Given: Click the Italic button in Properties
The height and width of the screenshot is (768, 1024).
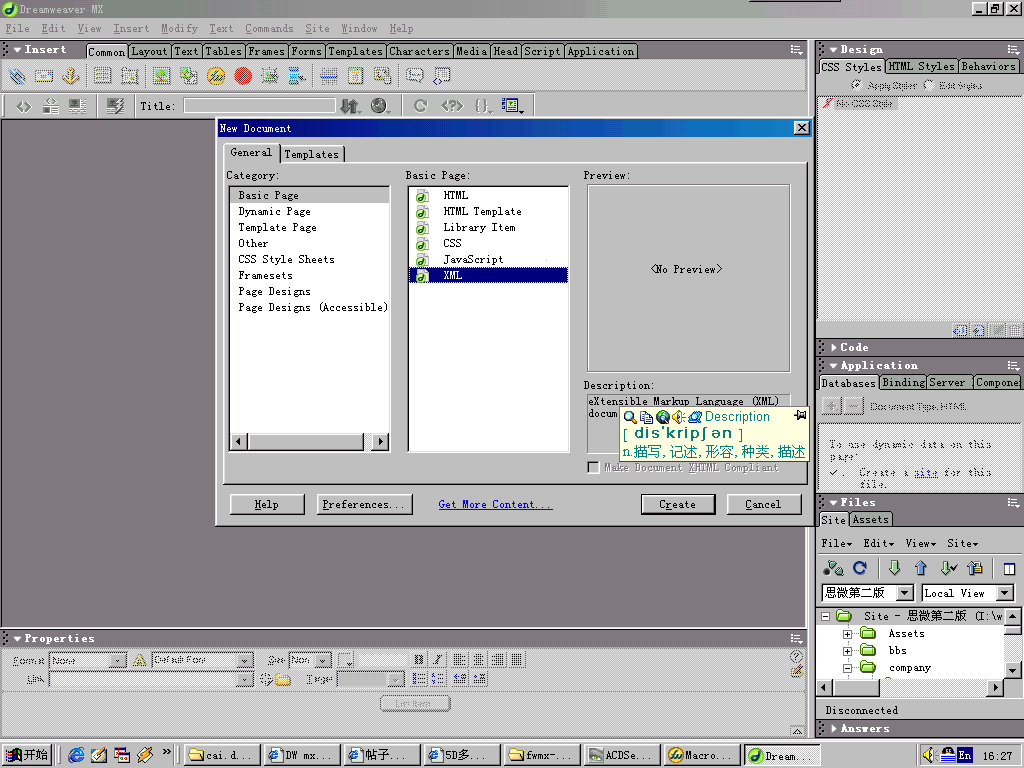Looking at the screenshot, I should tap(438, 660).
